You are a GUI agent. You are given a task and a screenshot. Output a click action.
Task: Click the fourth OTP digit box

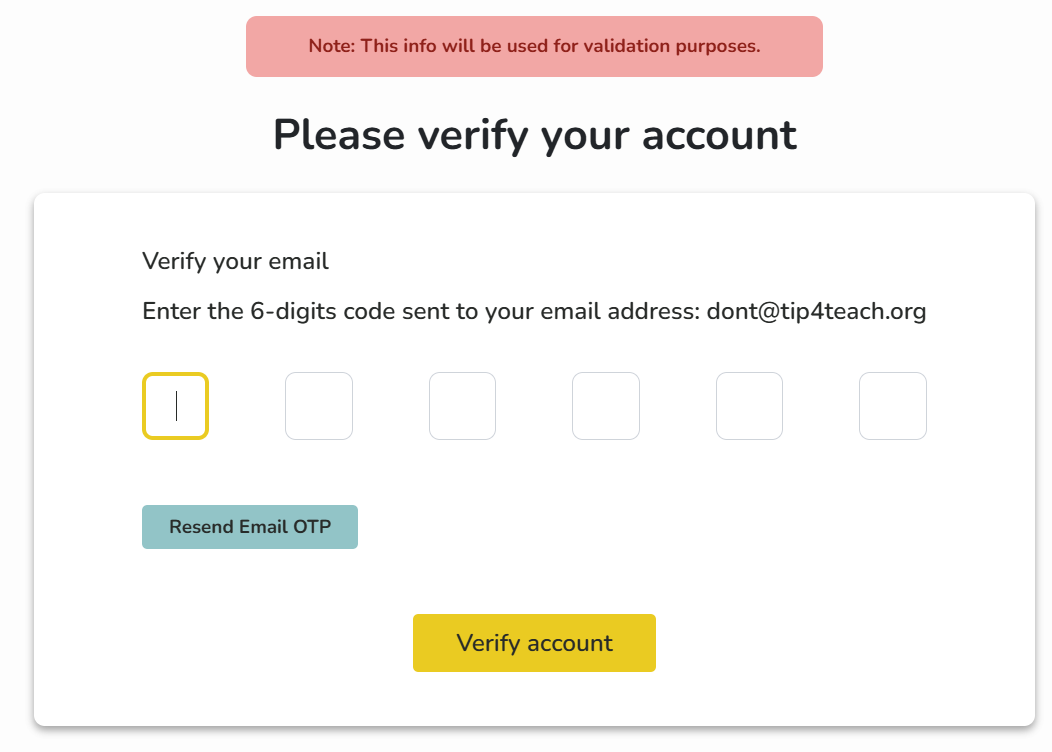click(x=606, y=406)
